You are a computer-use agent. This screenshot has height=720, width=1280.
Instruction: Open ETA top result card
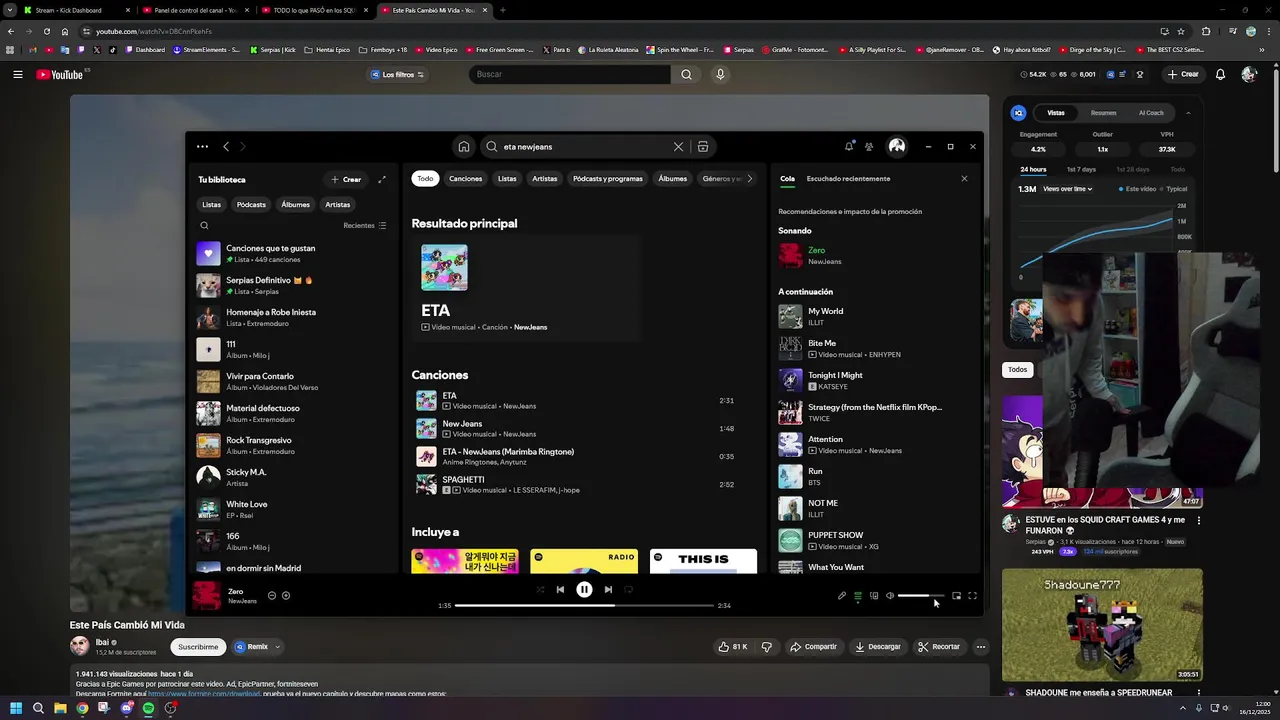click(x=525, y=289)
